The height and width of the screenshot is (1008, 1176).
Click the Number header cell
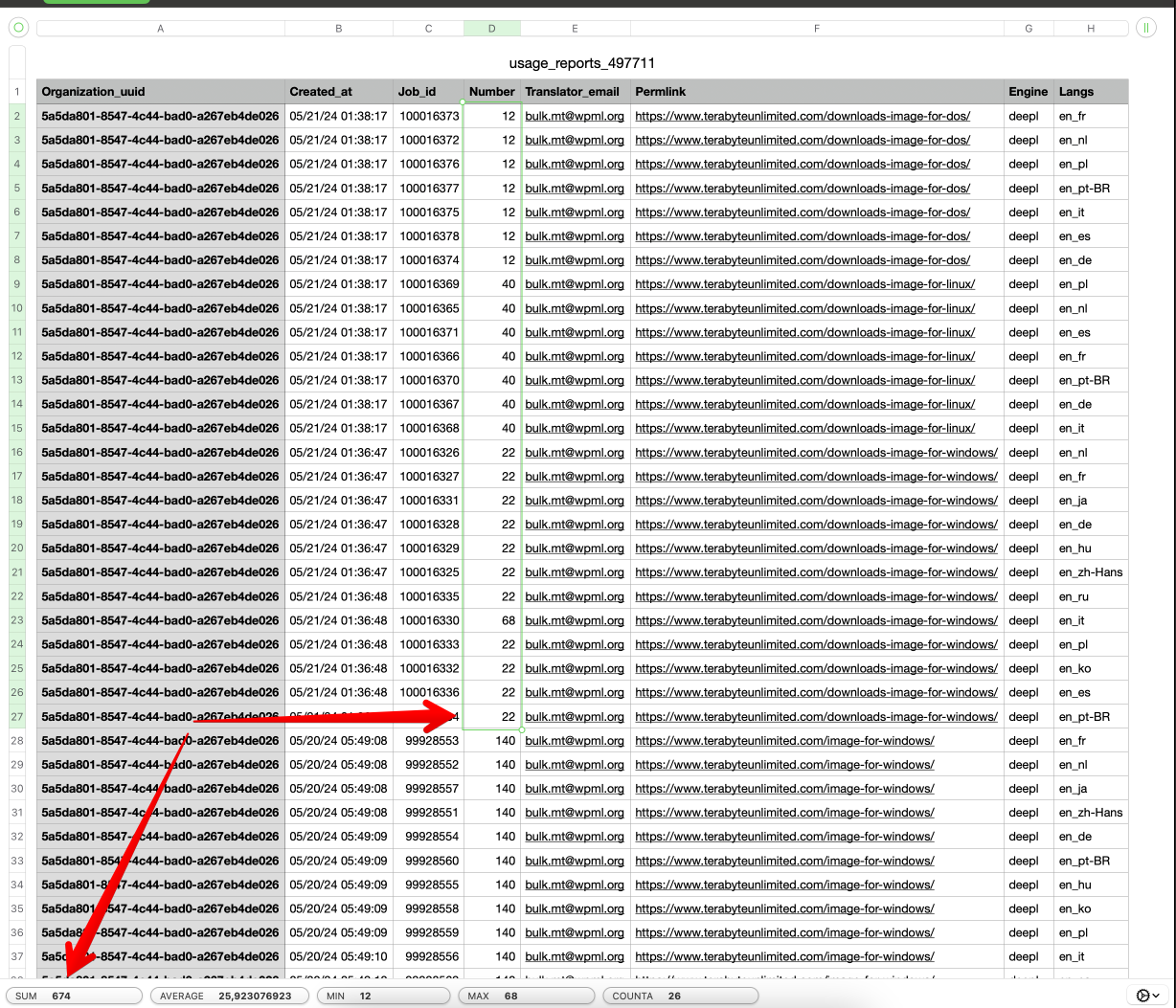pos(492,92)
